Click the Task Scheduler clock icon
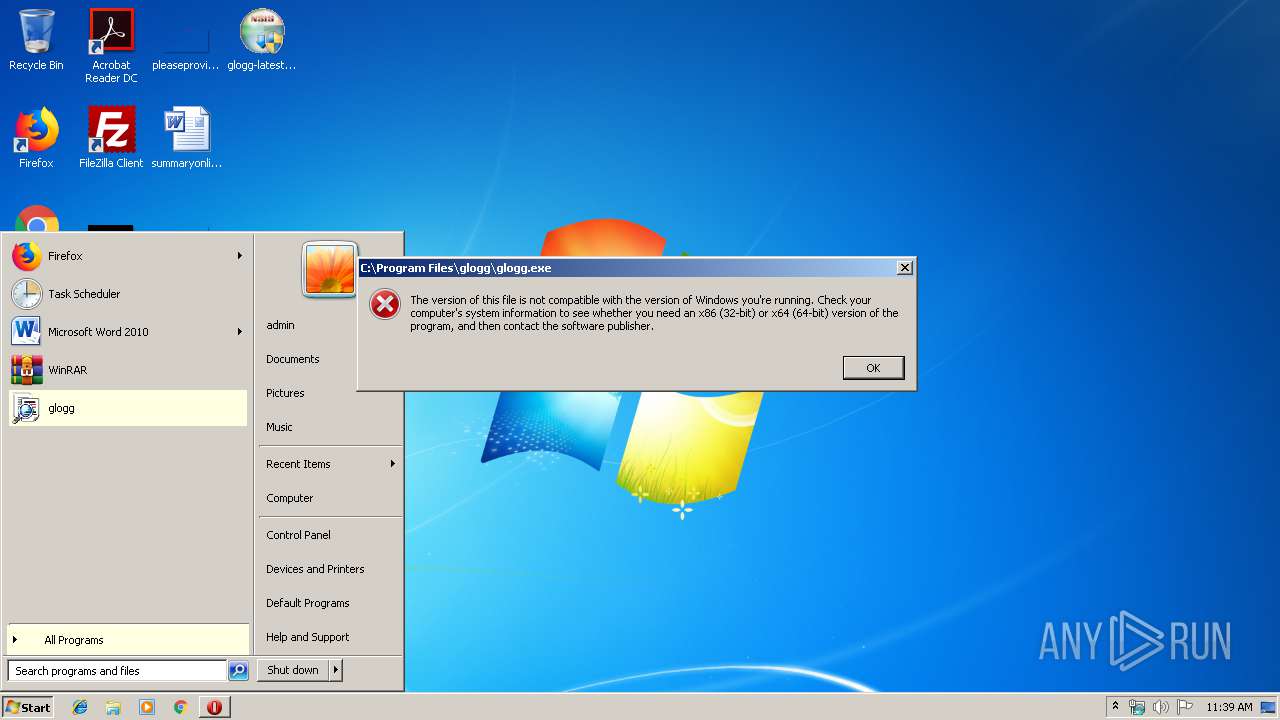1280x720 pixels. pyautogui.click(x=27, y=294)
